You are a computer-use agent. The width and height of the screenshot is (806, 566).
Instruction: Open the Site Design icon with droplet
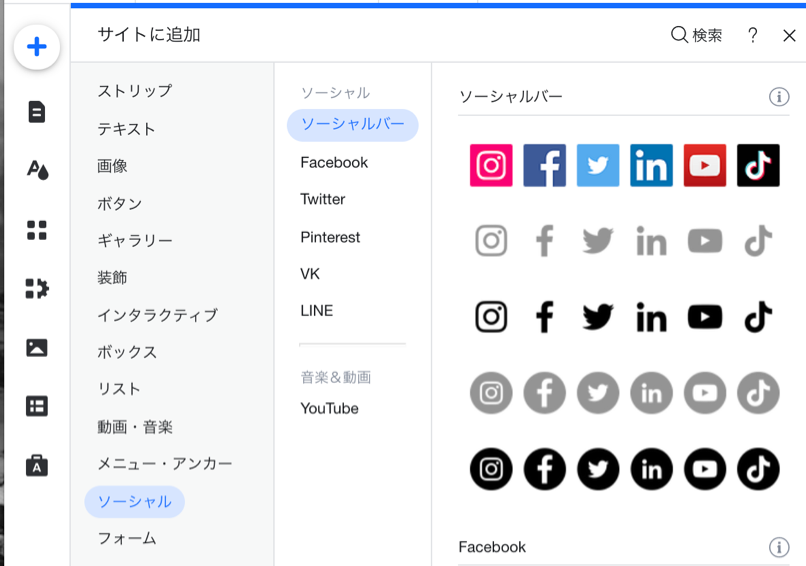pos(37,170)
